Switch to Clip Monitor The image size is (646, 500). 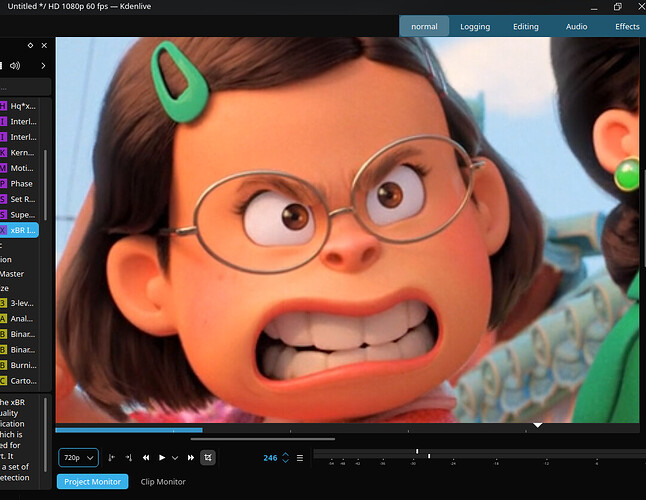pos(163,482)
